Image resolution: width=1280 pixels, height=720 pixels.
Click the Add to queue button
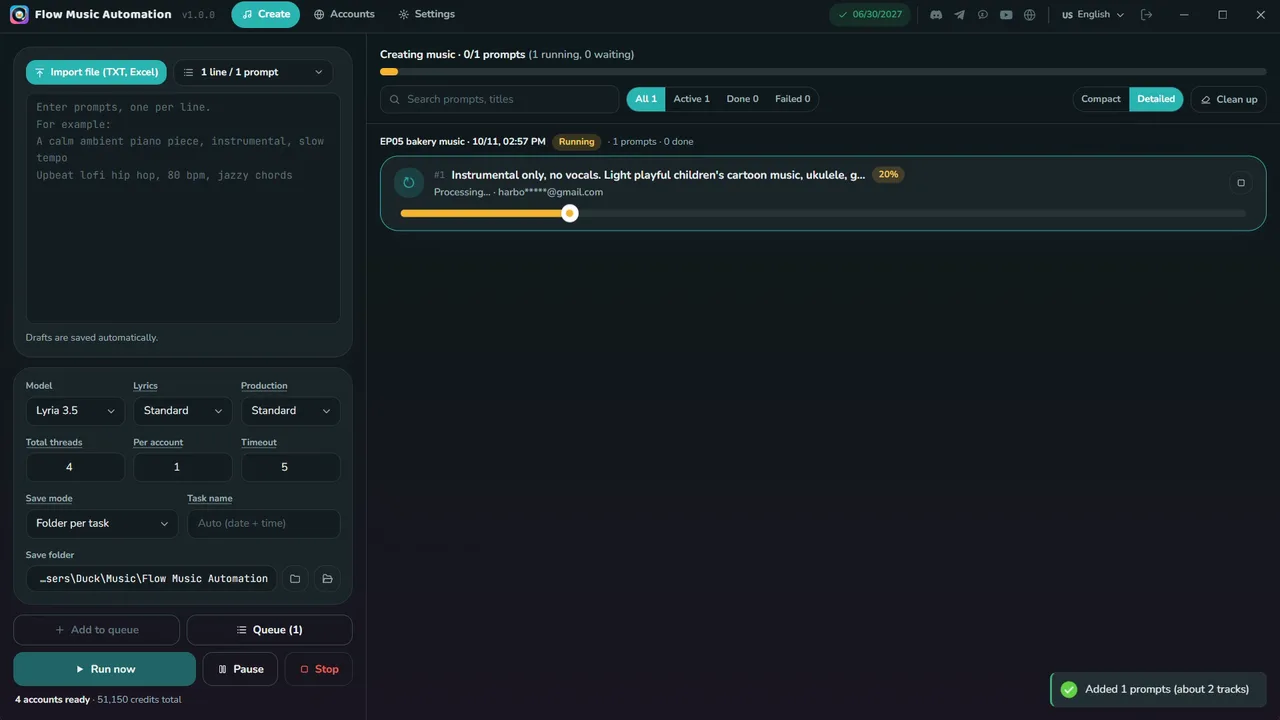[97, 630]
